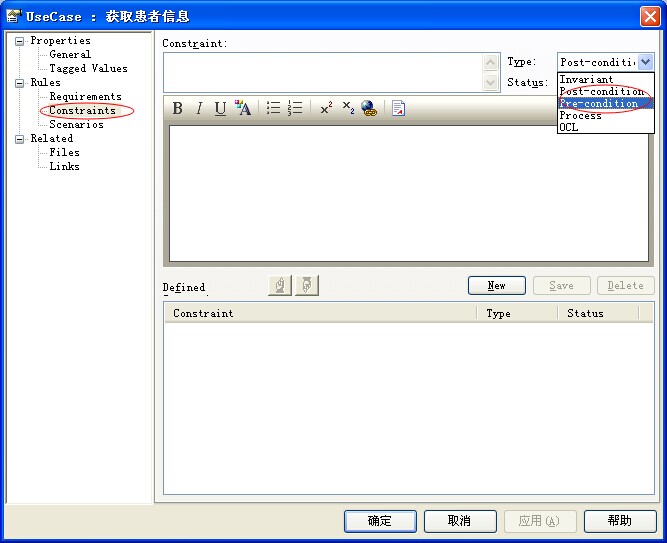Open Requirements under Rules
Viewport: 667px width, 543px height.
(86, 97)
